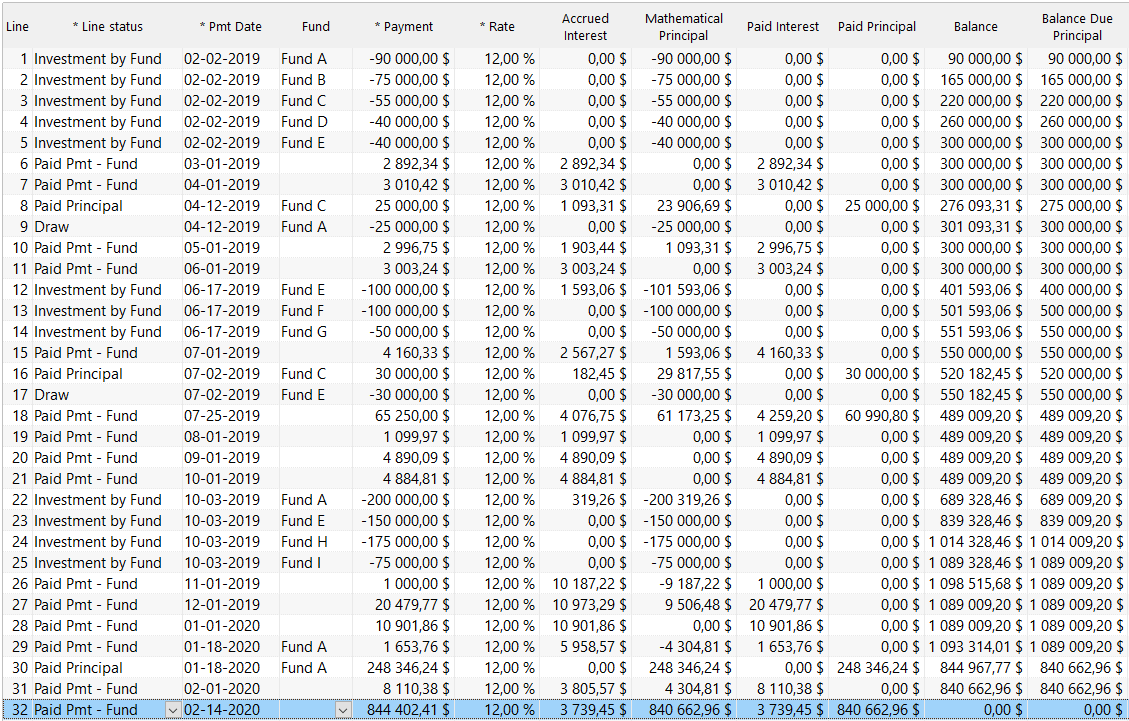Select line 1 Investment by Fund status
Screen dimensions: 1129x721
pos(98,59)
